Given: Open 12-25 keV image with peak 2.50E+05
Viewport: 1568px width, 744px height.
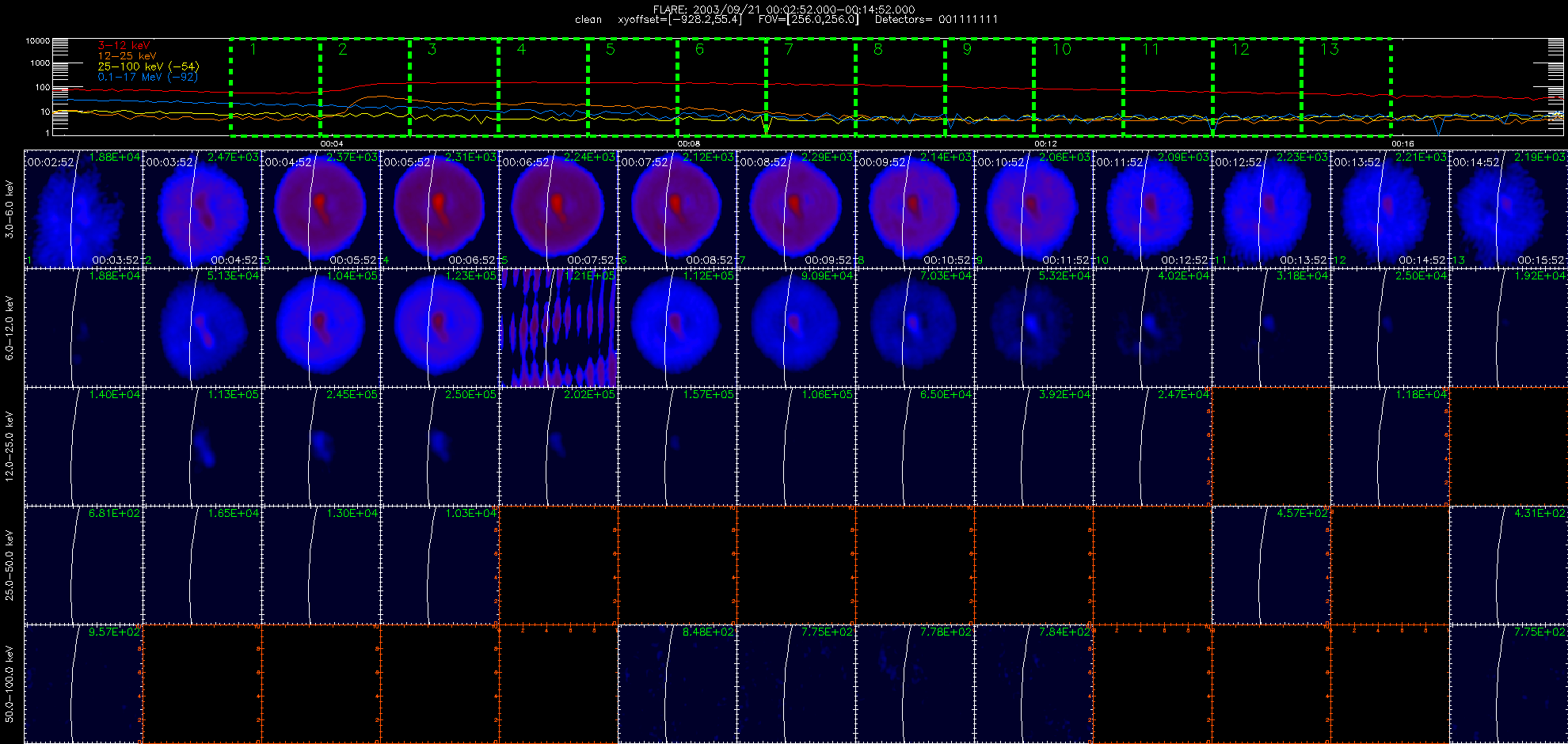Looking at the screenshot, I should point(440,446).
